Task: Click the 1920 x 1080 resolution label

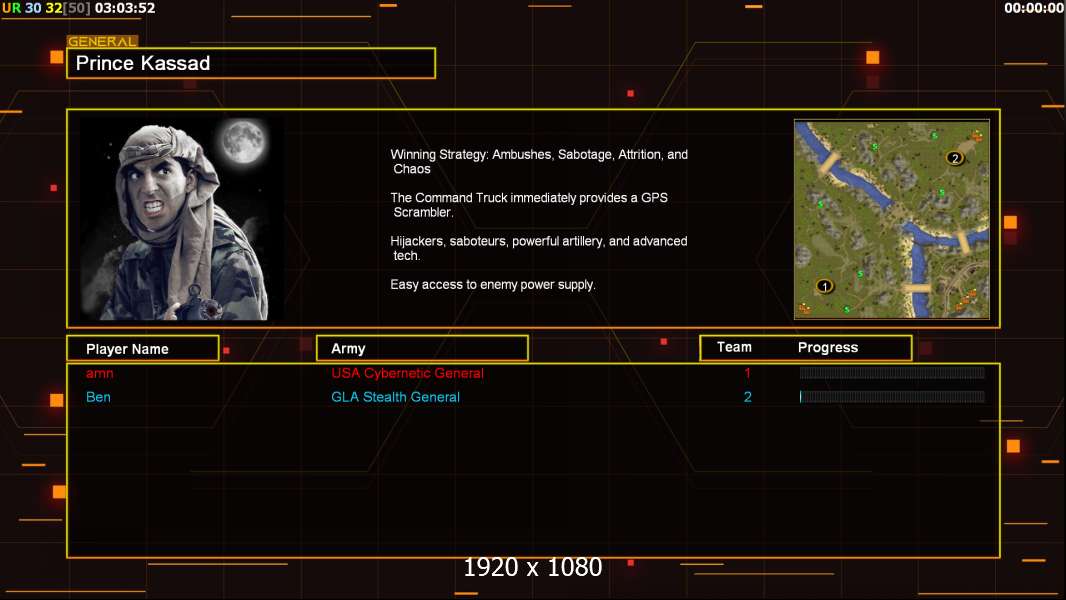Action: point(532,567)
